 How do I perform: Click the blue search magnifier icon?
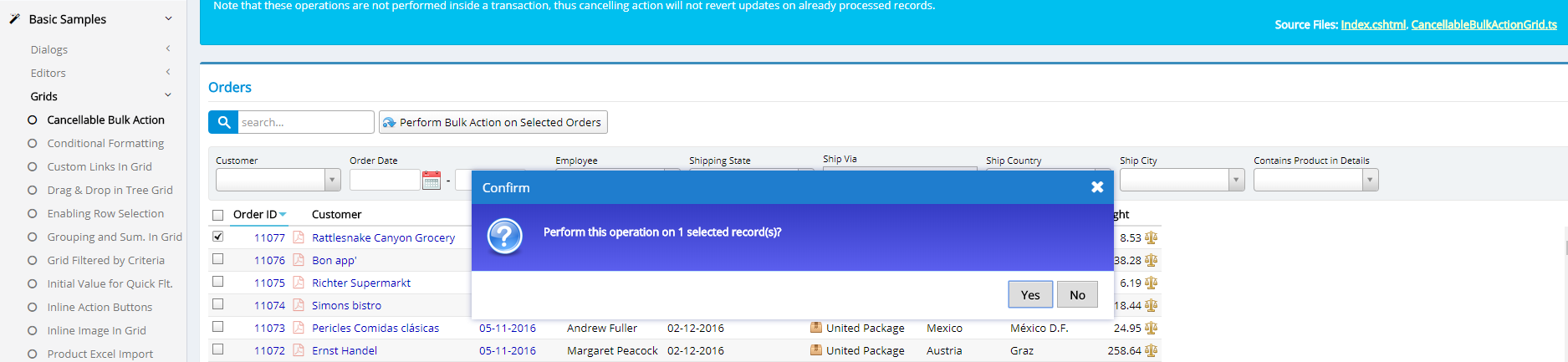[223, 122]
